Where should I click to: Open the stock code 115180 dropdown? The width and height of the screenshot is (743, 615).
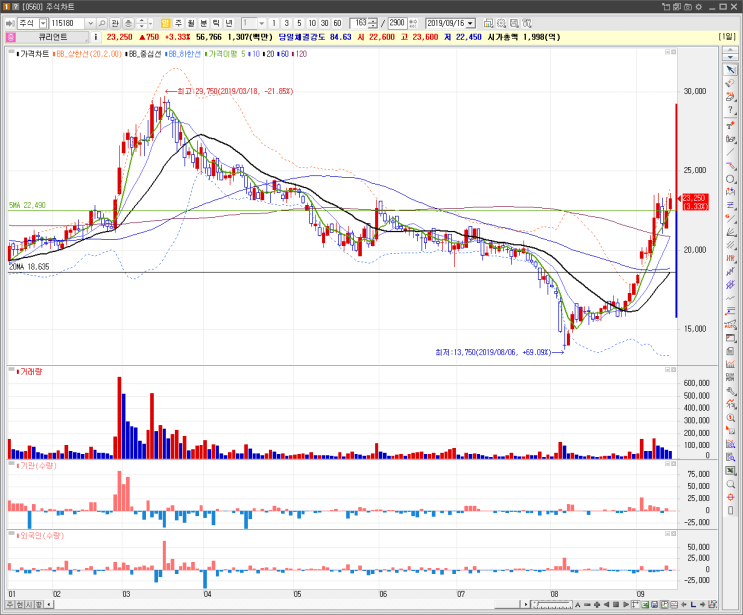[90, 23]
